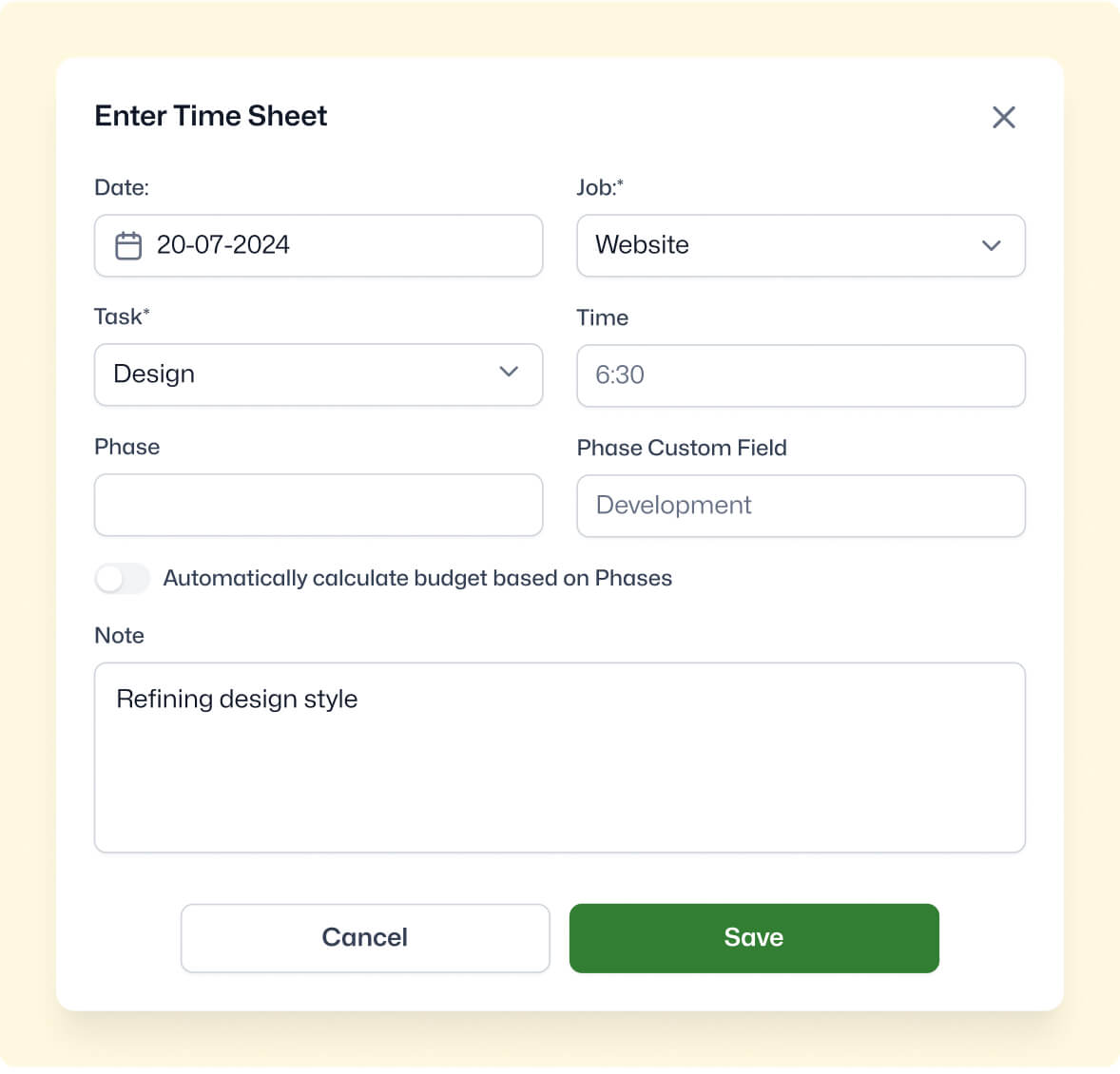The height and width of the screenshot is (1074, 1120).
Task: Select the Website value in Job box
Action: [x=642, y=245]
